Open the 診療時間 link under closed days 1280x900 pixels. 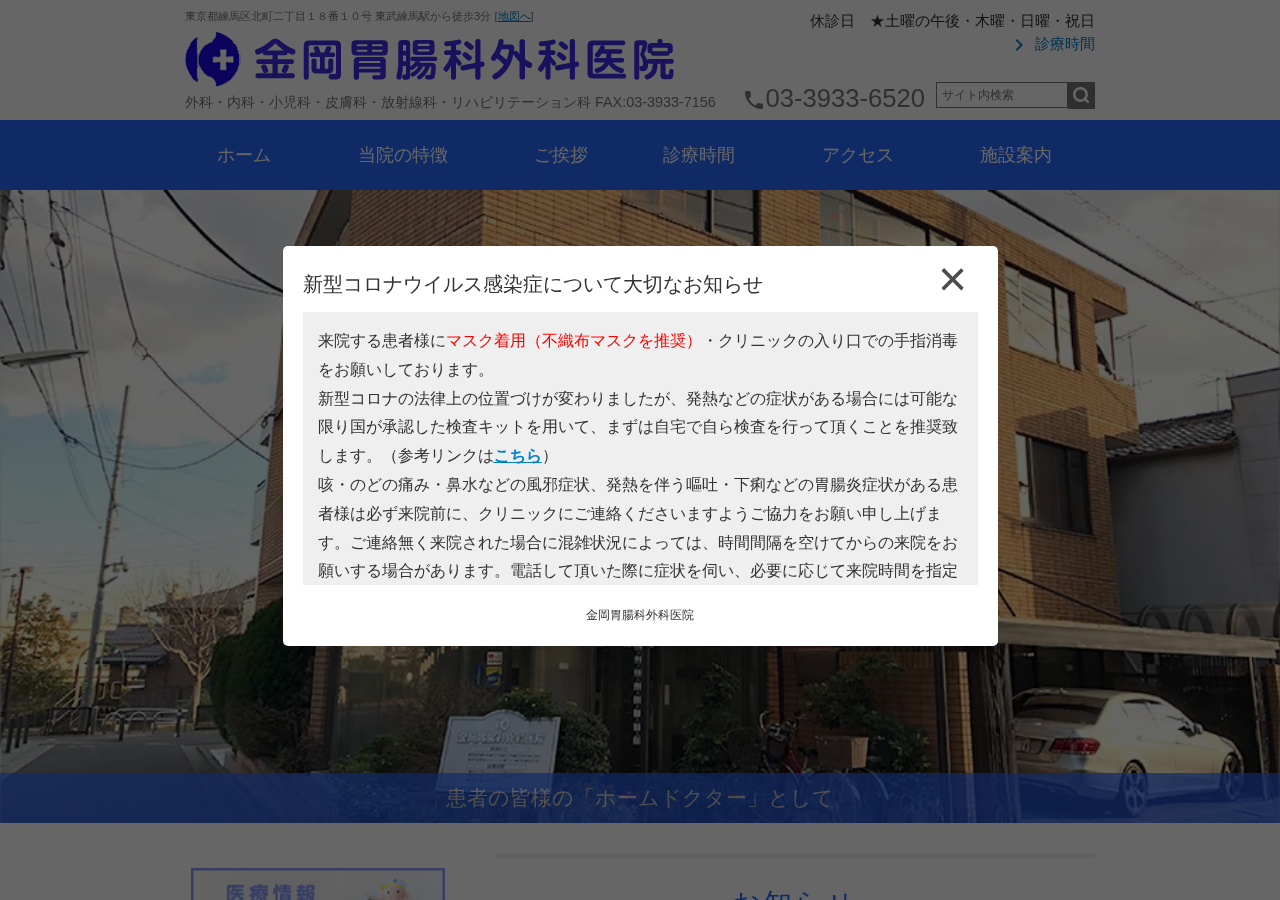[x=1064, y=44]
